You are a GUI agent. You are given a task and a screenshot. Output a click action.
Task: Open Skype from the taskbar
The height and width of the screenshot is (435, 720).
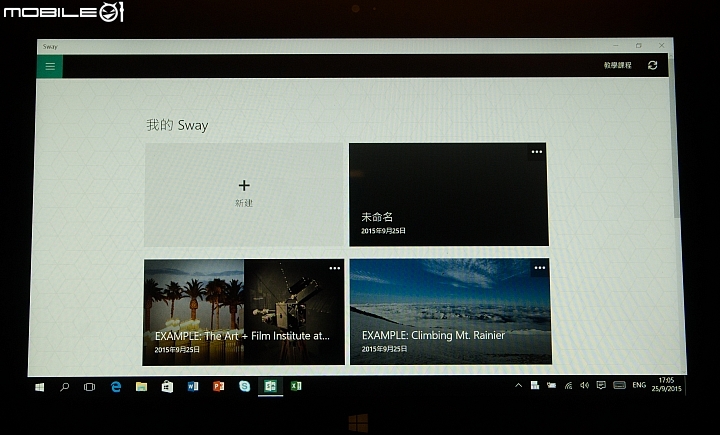(x=244, y=386)
